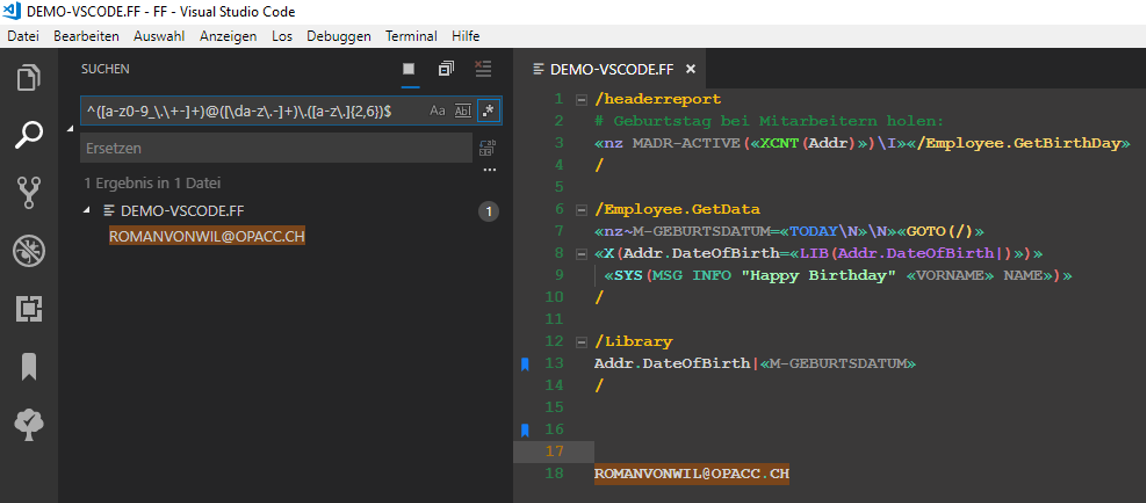Open the Bearbeiten menu
Viewport: 1146px width, 503px height.
[x=86, y=36]
